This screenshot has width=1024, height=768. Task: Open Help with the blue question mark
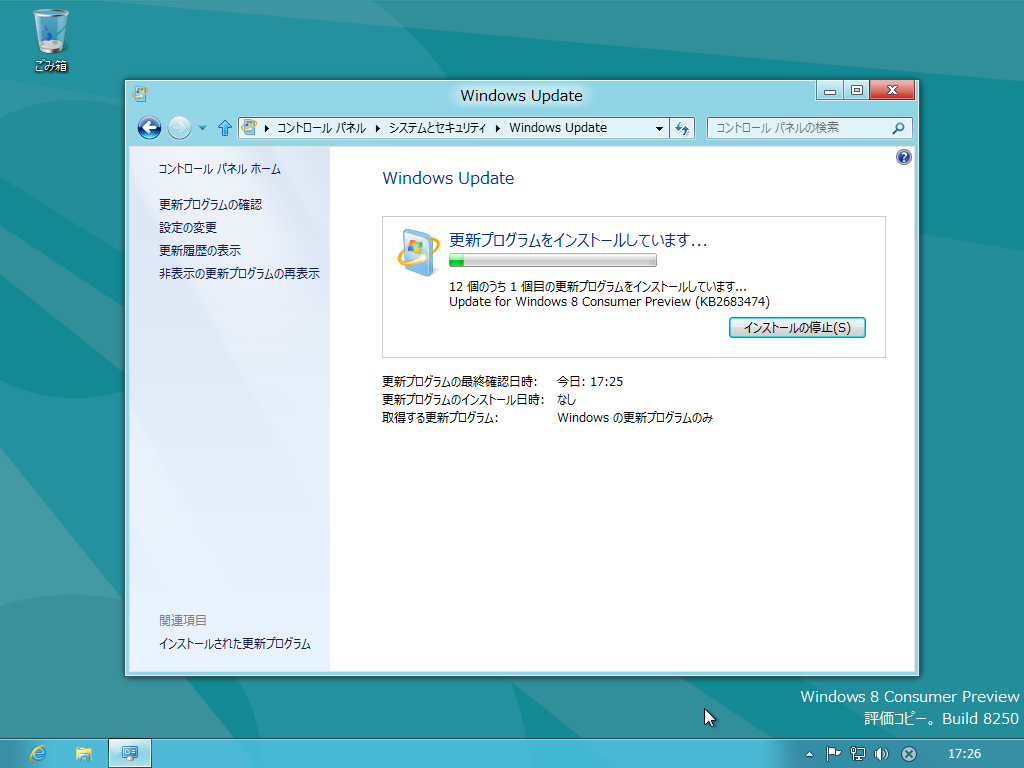(904, 157)
